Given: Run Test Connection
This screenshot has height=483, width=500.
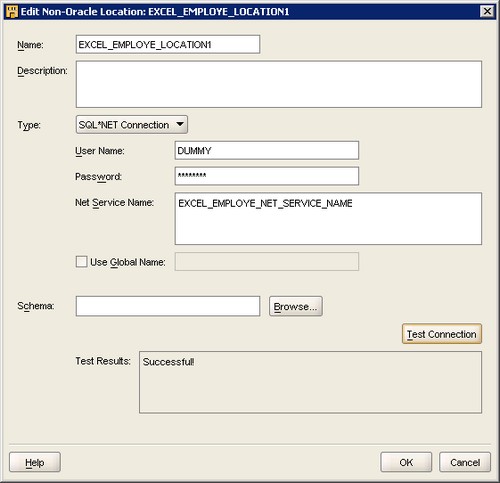Looking at the screenshot, I should (x=442, y=333).
